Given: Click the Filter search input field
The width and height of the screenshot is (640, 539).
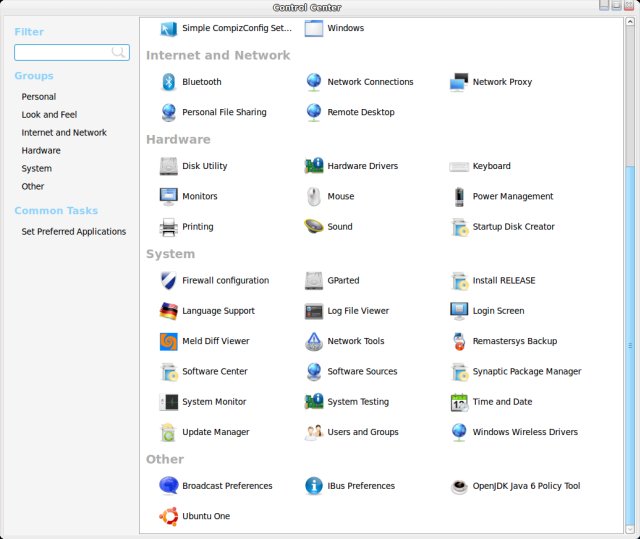Looking at the screenshot, I should [64, 52].
